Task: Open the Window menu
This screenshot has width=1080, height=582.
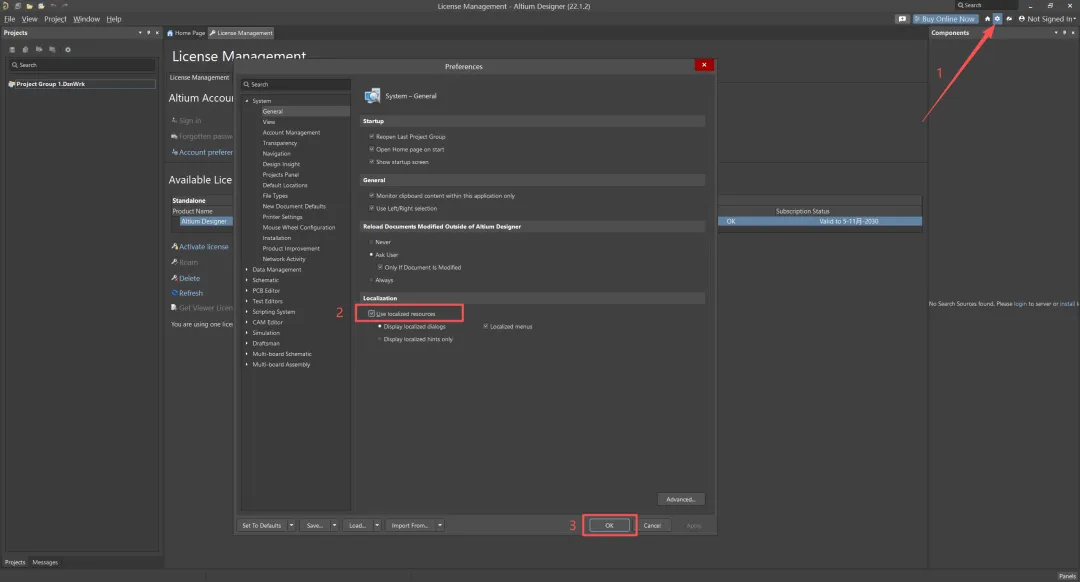Action: pyautogui.click(x=87, y=19)
